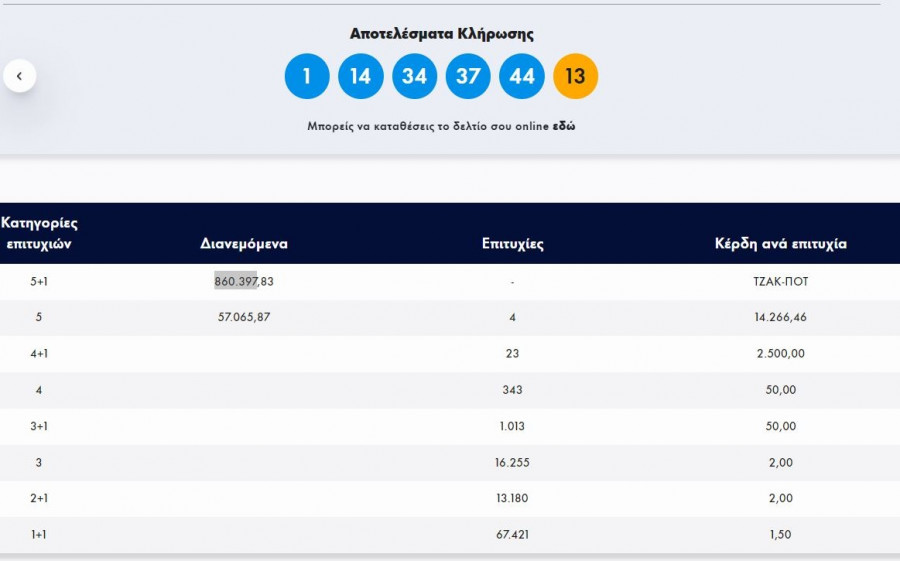The height and width of the screenshot is (561, 900).
Task: Click the 'Κέρδη ανά επιτυχία' column header
Action: 780,244
